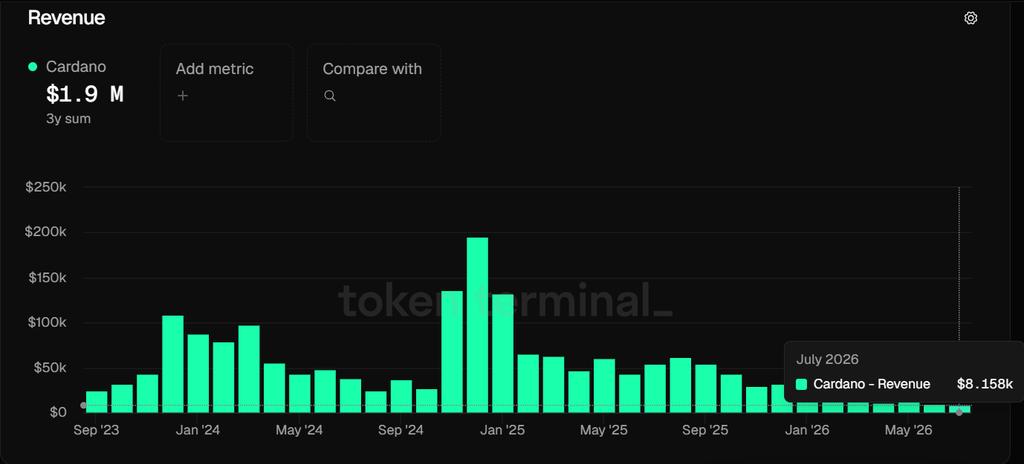Click the Jan '25 x-axis label
The height and width of the screenshot is (464, 1024).
coord(502,431)
